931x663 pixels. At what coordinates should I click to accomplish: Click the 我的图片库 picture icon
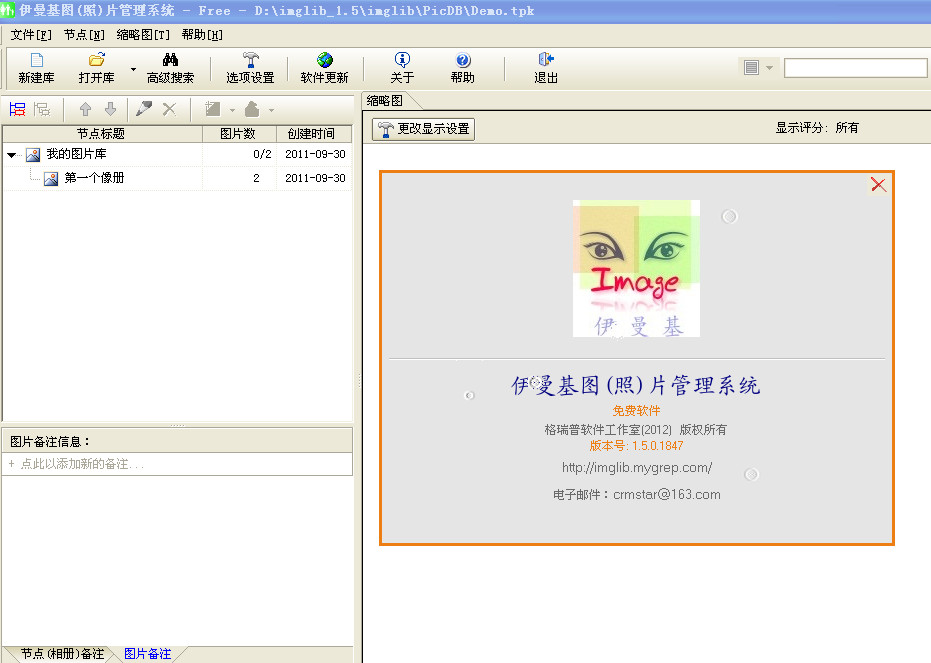pyautogui.click(x=33, y=155)
